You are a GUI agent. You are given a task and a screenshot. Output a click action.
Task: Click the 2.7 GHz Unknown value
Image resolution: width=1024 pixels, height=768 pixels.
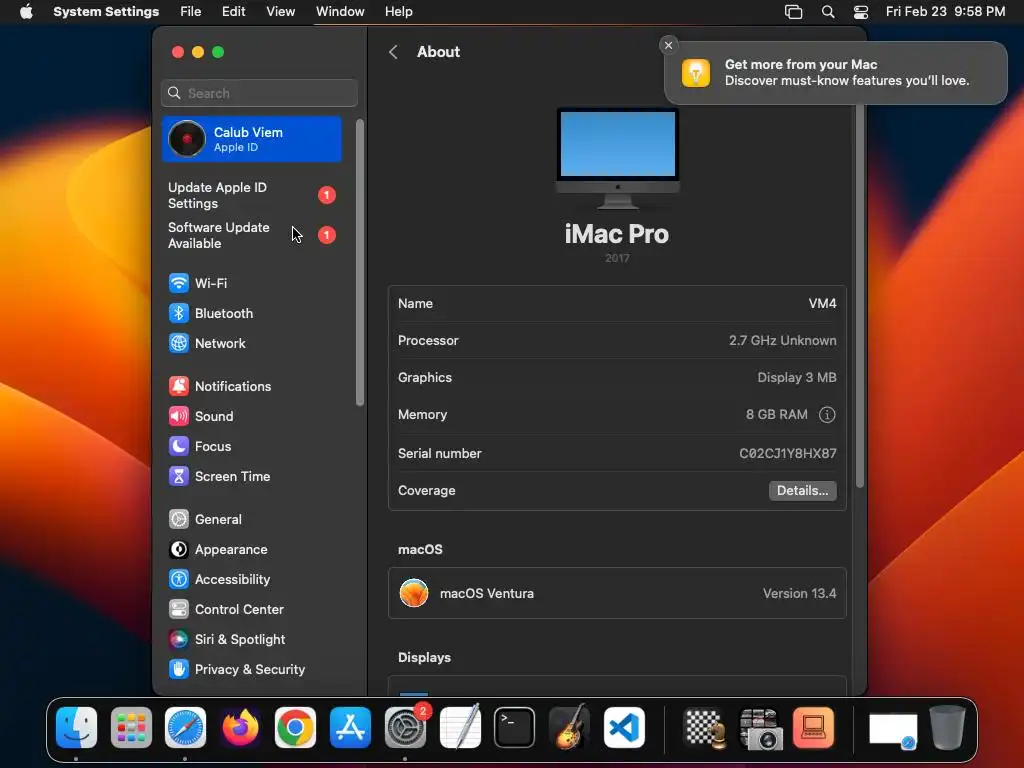tap(782, 340)
